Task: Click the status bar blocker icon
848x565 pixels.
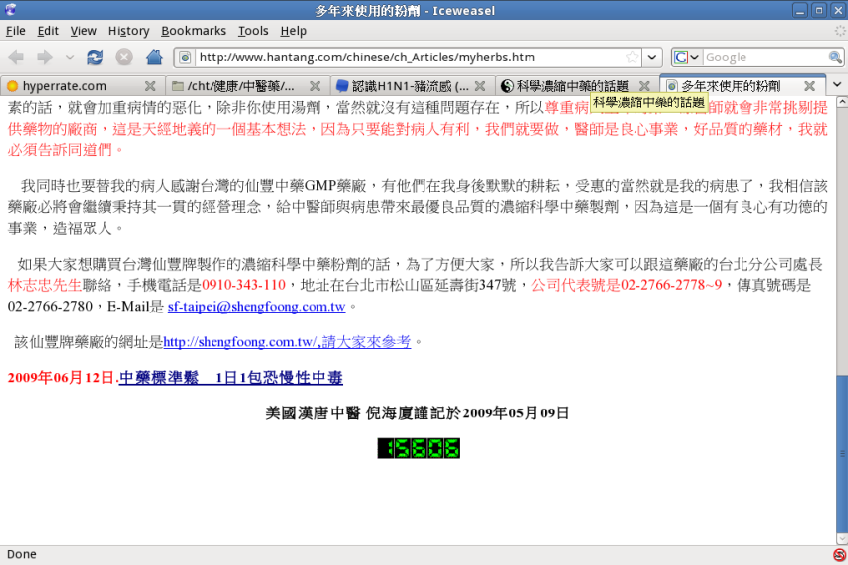Action: [838, 554]
